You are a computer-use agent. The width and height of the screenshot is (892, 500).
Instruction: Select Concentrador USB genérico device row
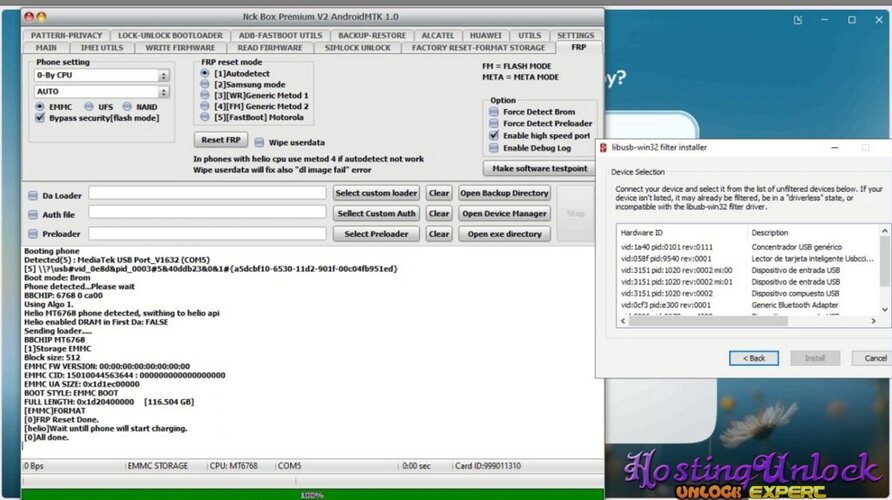(x=749, y=247)
